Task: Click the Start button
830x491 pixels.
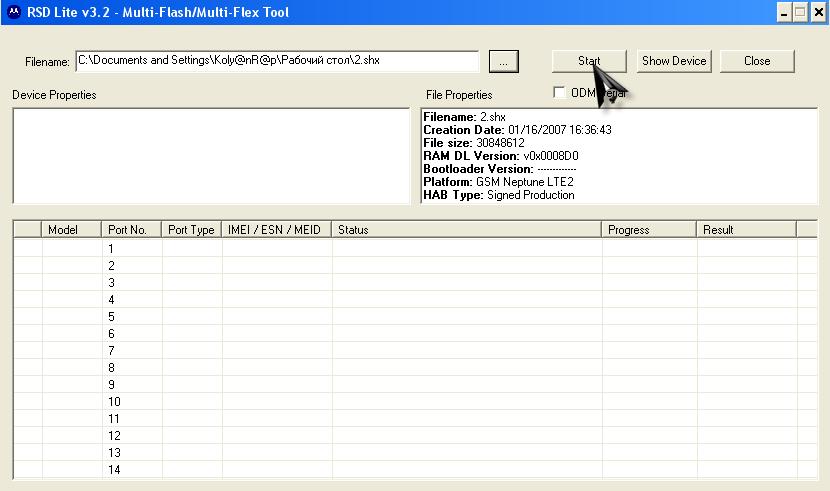Action: pyautogui.click(x=589, y=61)
